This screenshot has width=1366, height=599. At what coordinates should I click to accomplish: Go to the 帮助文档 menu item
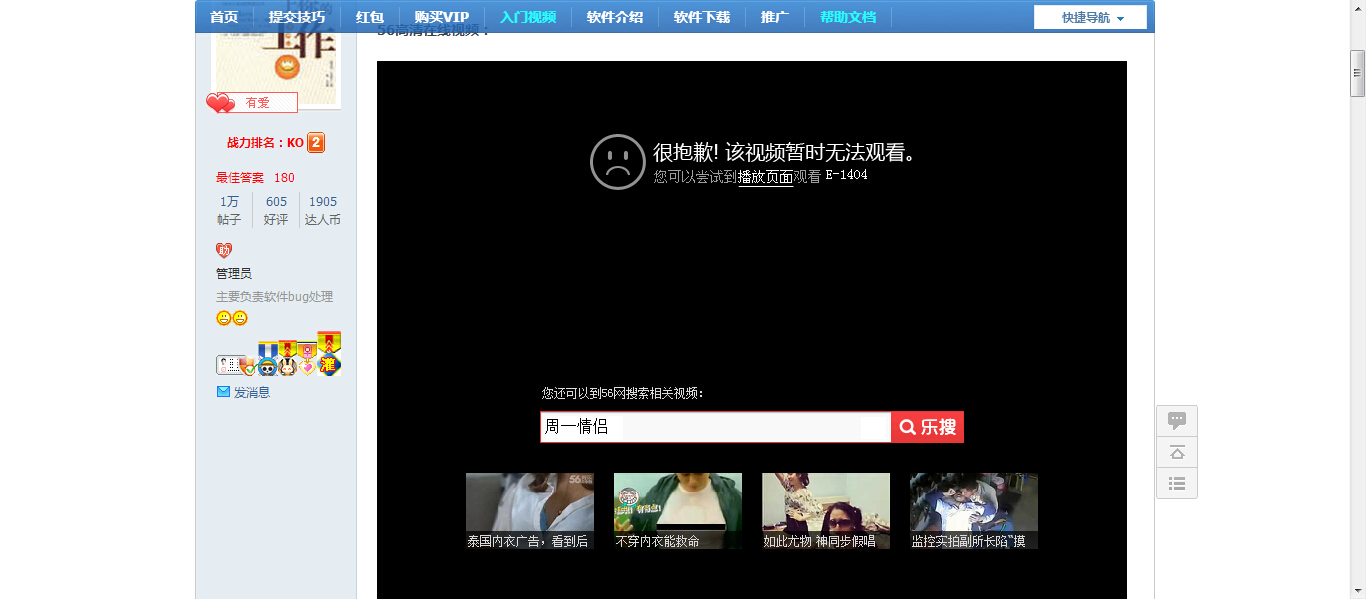pyautogui.click(x=847, y=17)
